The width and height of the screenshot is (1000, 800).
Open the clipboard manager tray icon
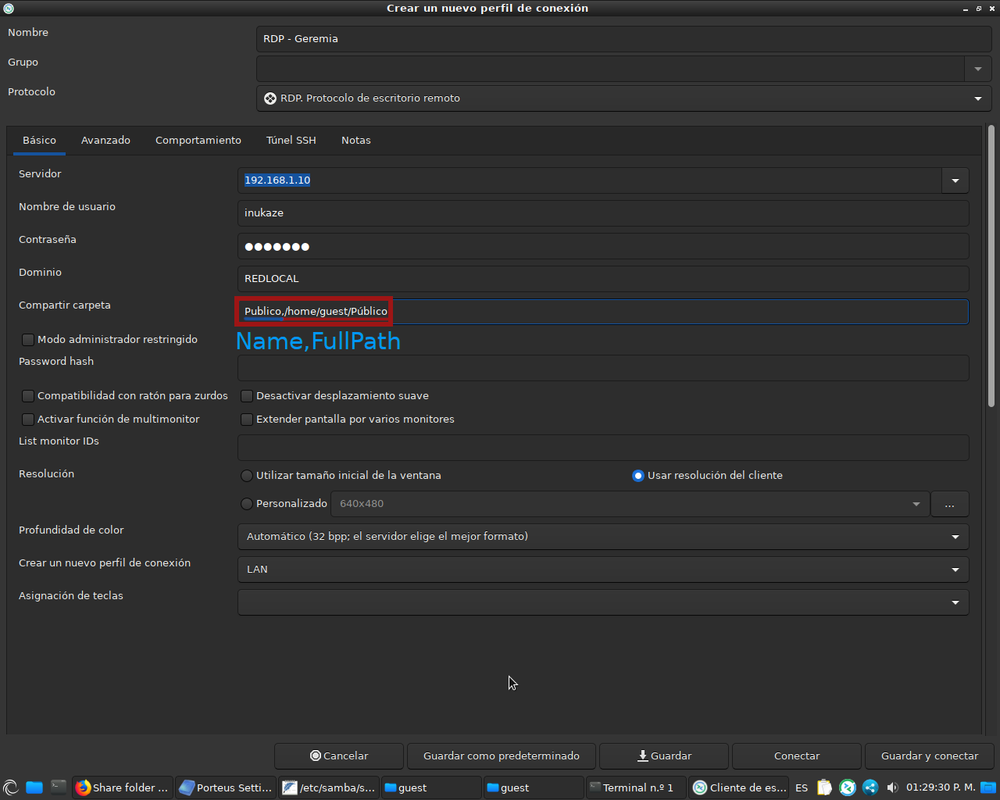[825, 788]
